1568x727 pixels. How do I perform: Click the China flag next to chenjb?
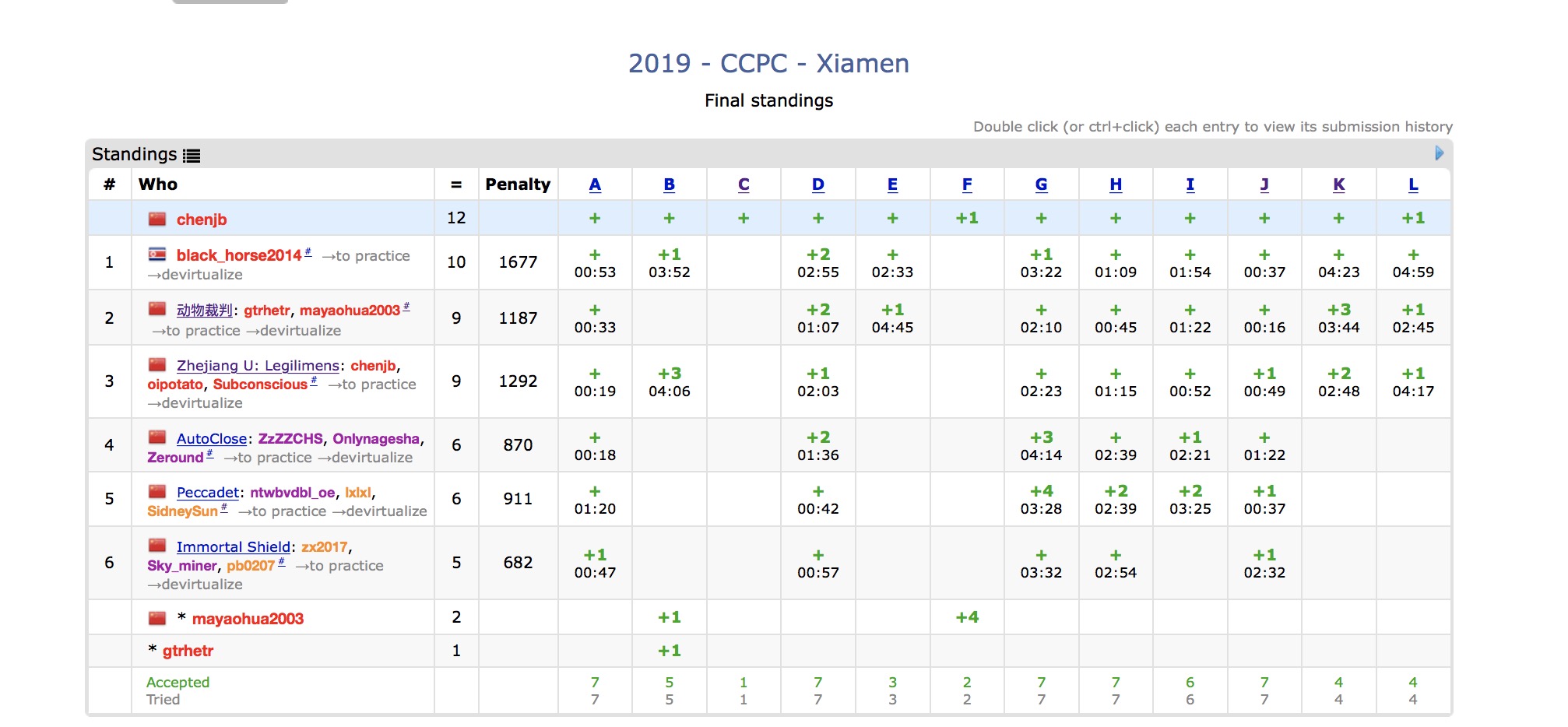pyautogui.click(x=157, y=219)
